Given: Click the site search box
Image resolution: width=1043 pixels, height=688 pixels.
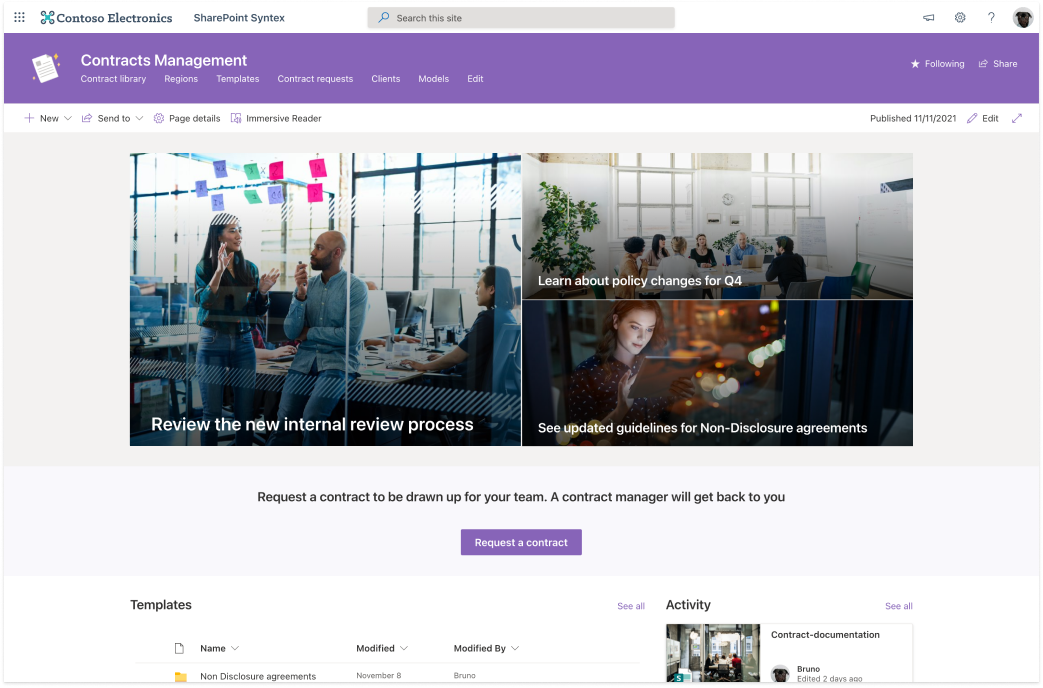Looking at the screenshot, I should point(521,18).
